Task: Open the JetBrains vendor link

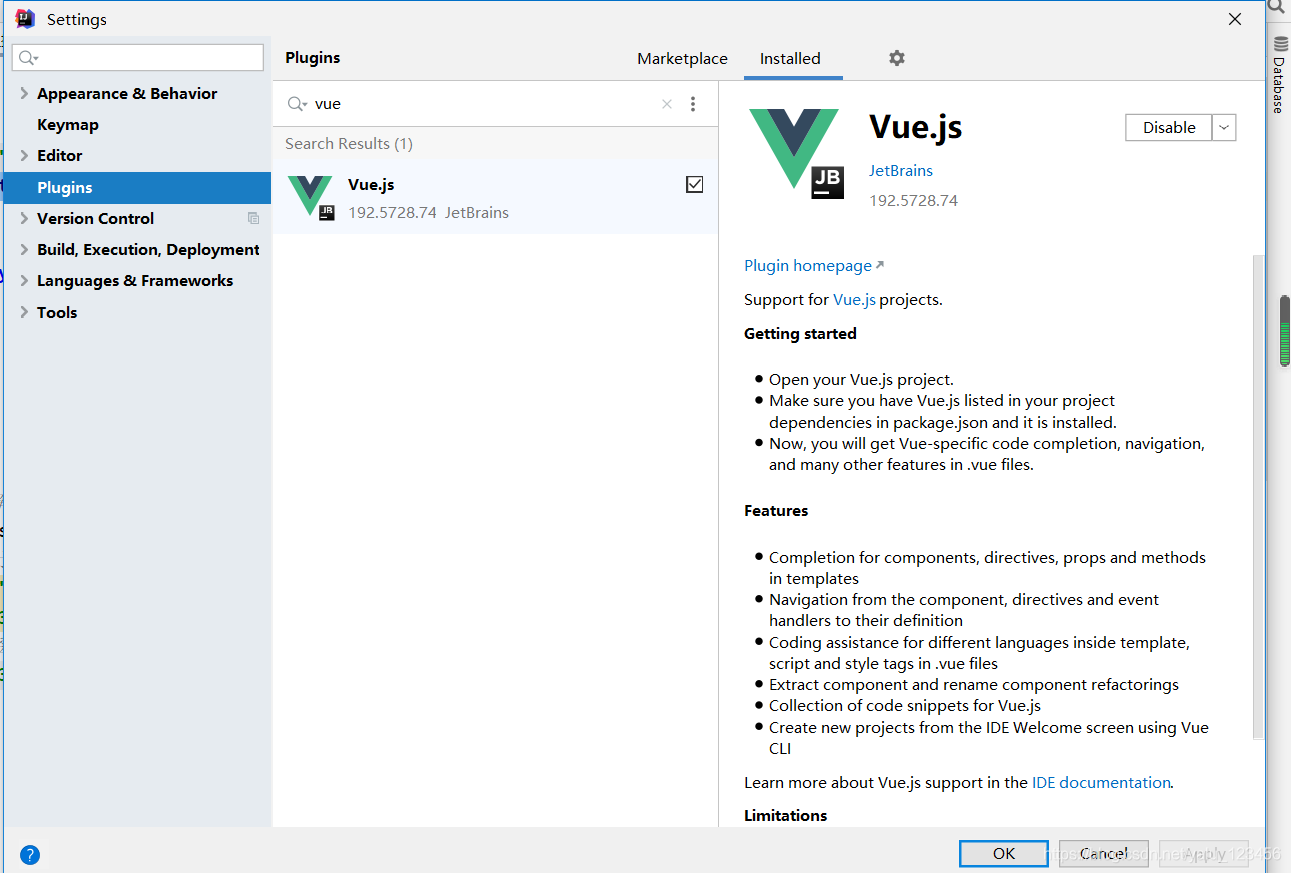Action: tap(900, 171)
